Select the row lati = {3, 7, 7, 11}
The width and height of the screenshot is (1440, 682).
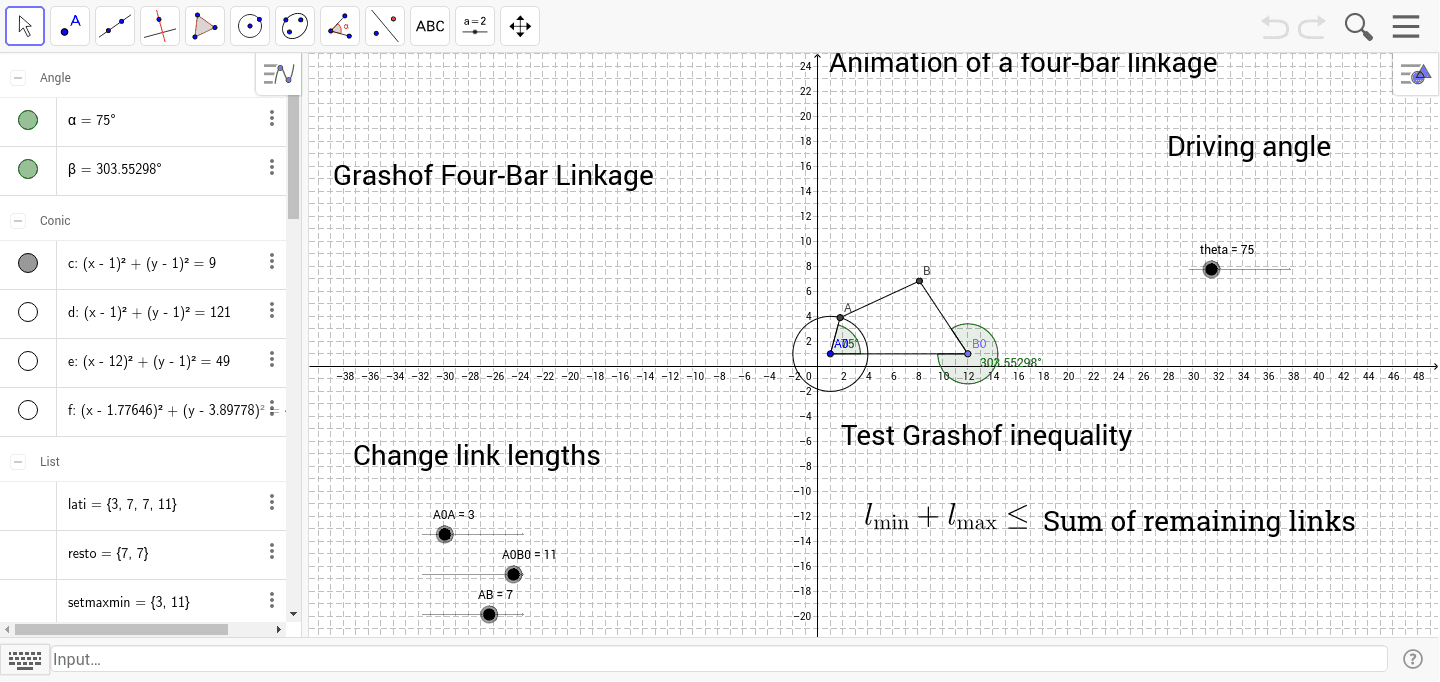point(143,504)
